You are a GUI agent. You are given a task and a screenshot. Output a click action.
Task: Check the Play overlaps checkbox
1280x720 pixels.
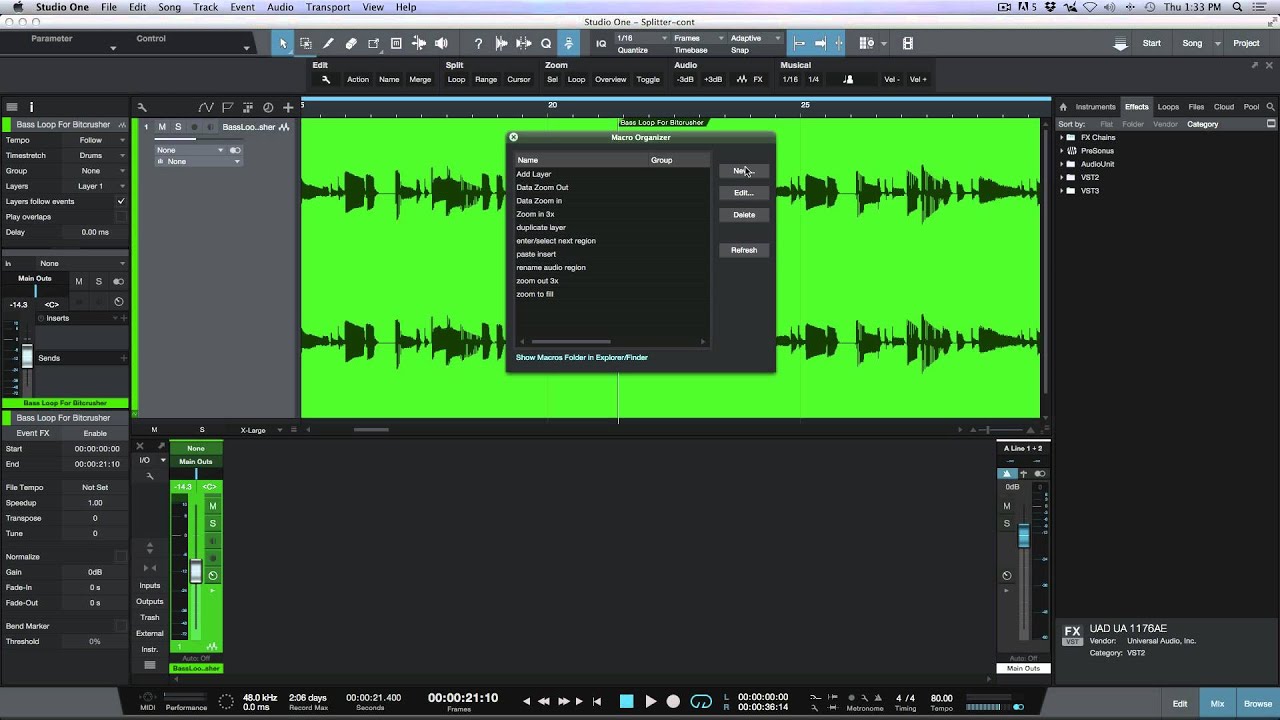(x=121, y=216)
